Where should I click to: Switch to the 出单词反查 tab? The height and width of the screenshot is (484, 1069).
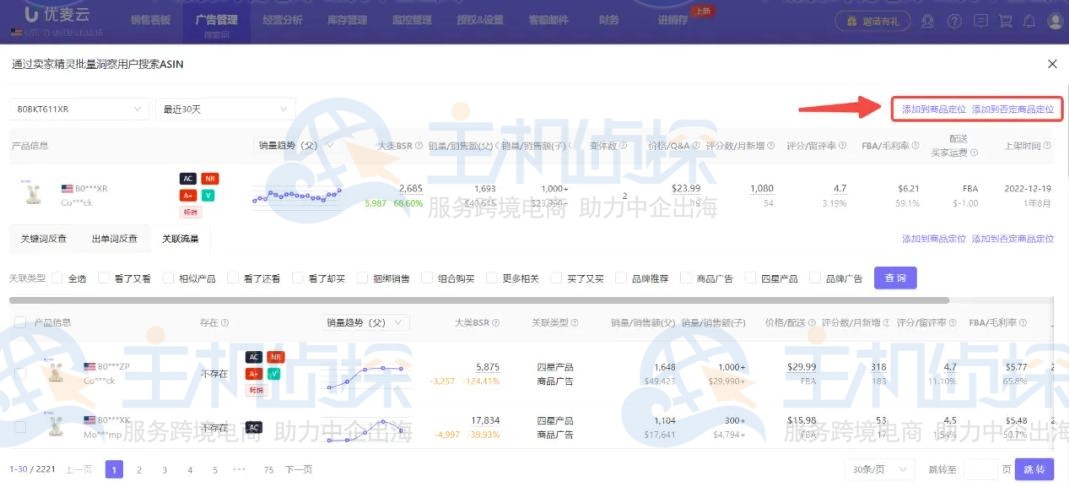tap(115, 239)
